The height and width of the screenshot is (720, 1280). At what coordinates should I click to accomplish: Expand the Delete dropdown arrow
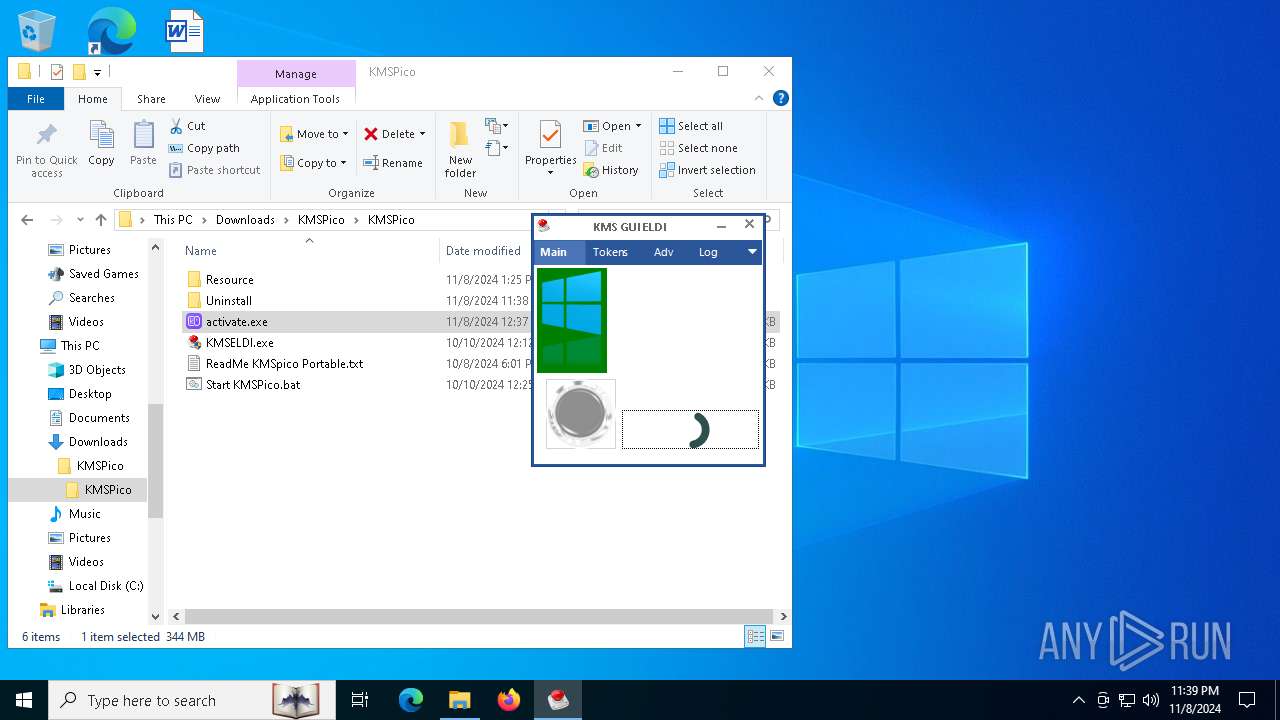point(422,134)
